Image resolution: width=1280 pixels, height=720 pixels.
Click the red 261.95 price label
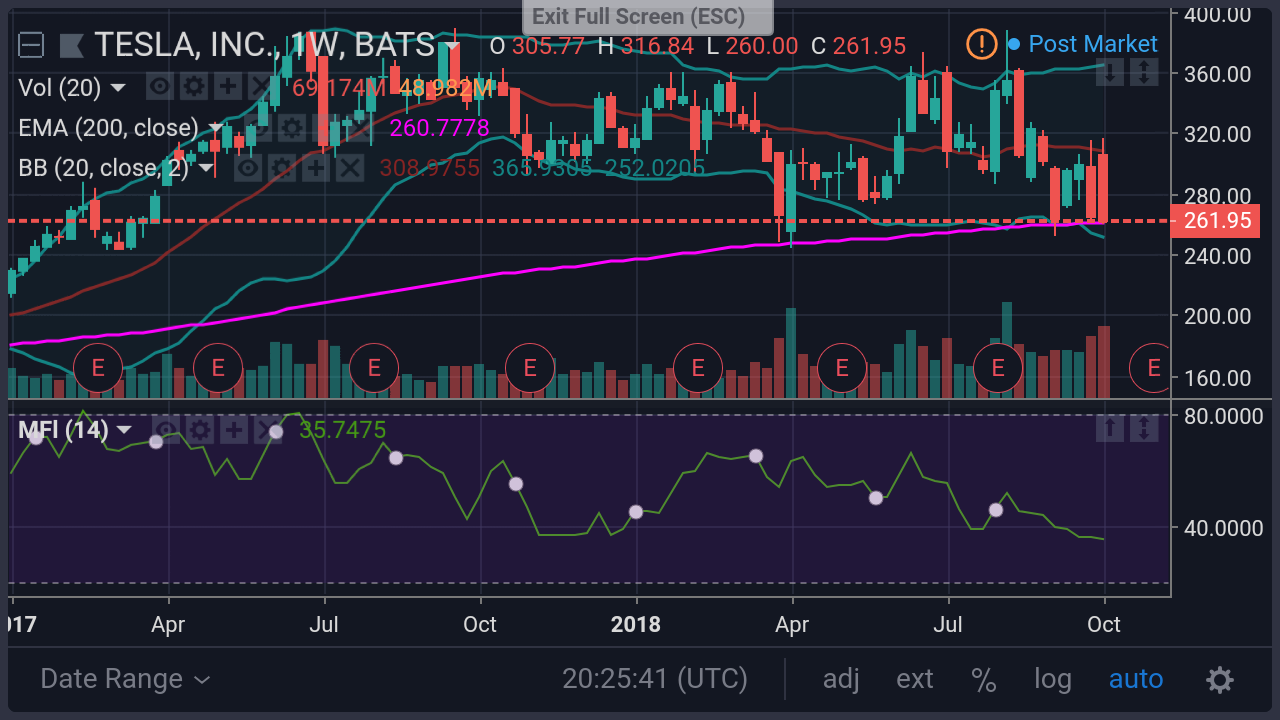pos(1217,220)
